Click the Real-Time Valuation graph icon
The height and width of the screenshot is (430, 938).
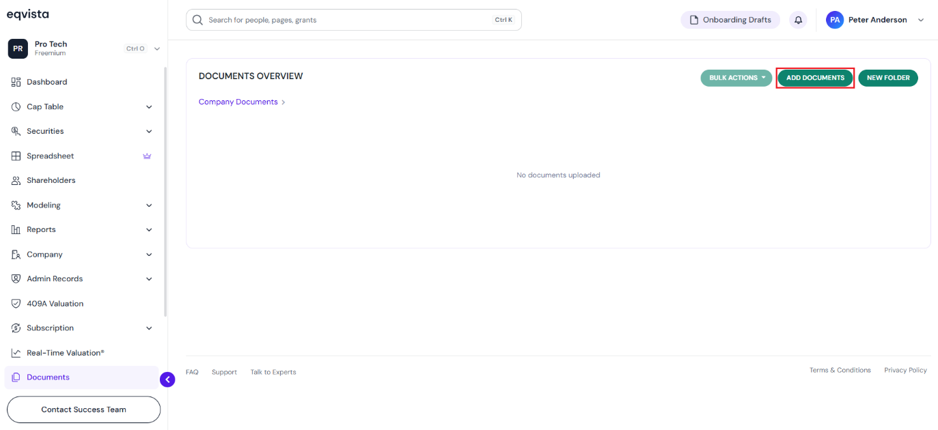[x=16, y=353]
